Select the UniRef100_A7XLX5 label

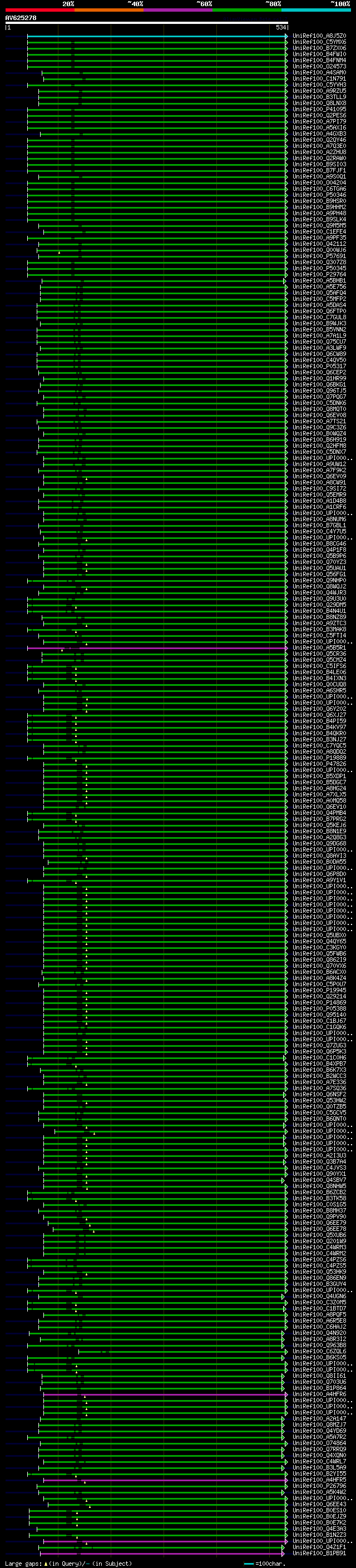(319, 795)
